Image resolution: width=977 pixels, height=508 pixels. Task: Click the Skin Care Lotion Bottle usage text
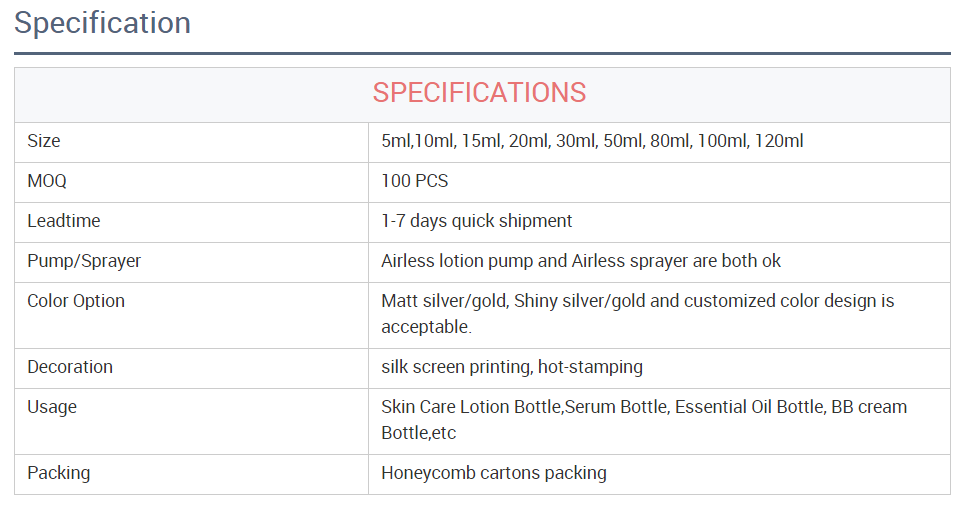[x=644, y=419]
